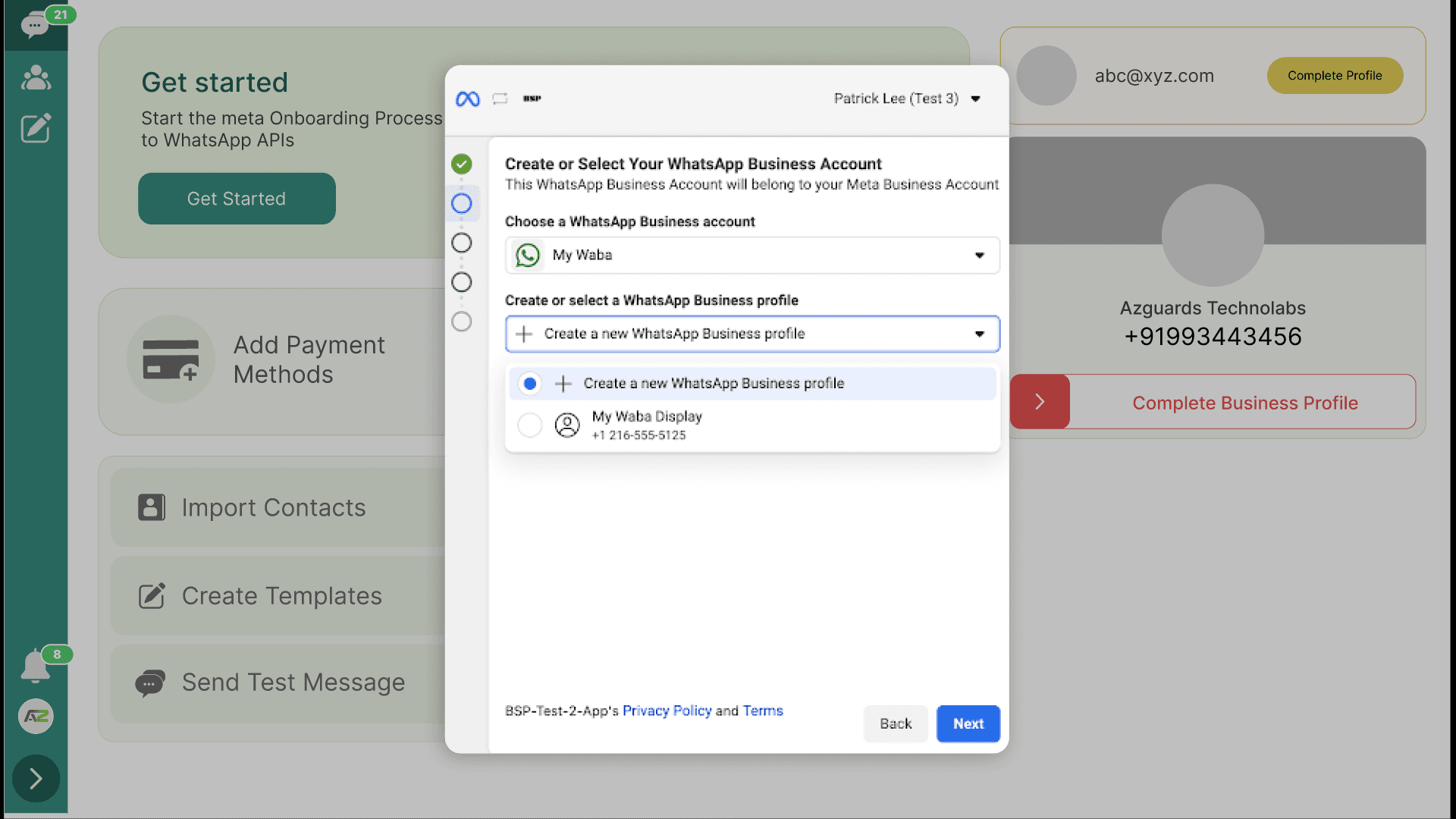The height and width of the screenshot is (819, 1456).
Task: Open Add Payment Methods card
Action: click(273, 361)
